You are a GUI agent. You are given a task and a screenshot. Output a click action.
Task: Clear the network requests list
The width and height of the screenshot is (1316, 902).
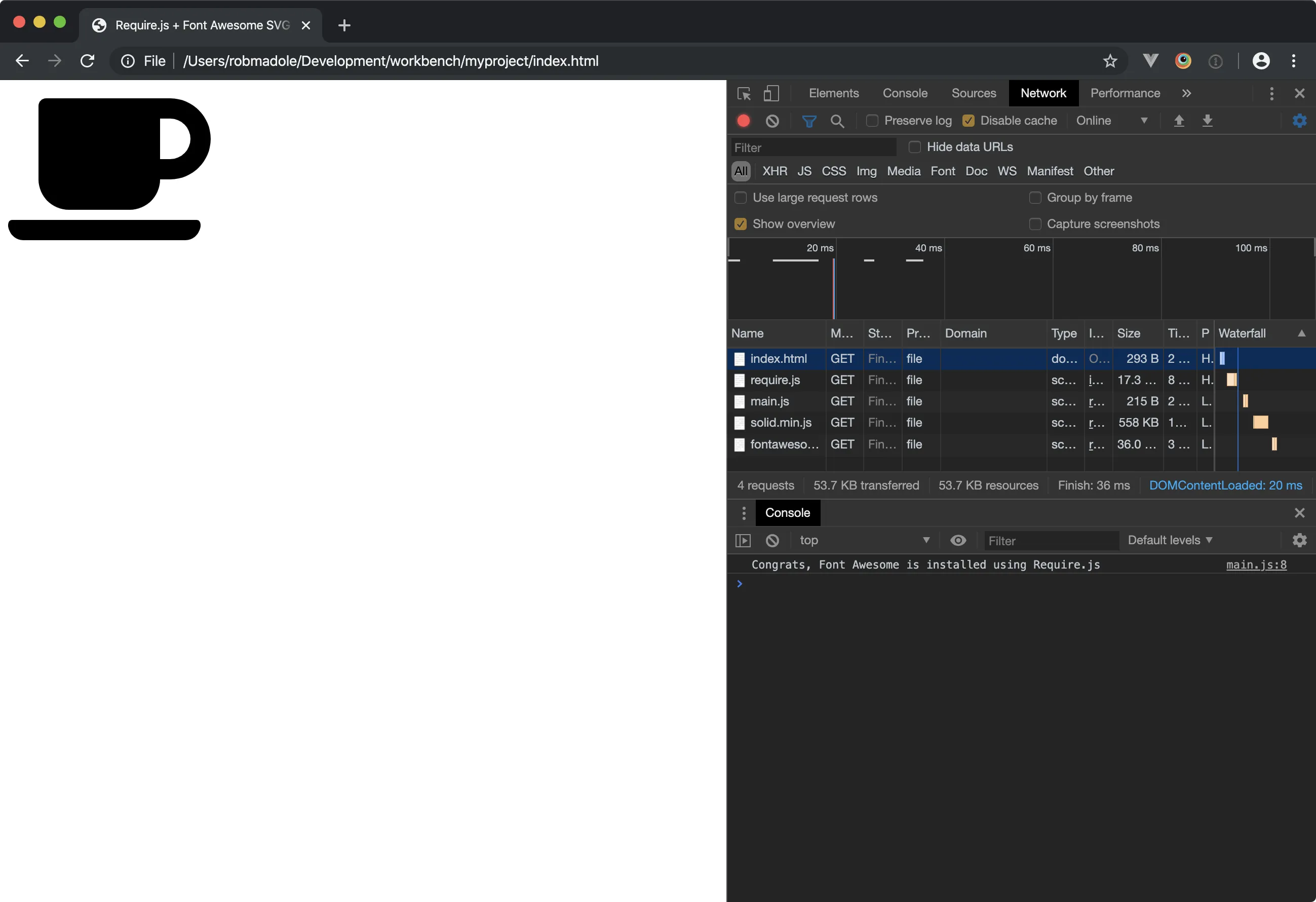click(x=772, y=121)
